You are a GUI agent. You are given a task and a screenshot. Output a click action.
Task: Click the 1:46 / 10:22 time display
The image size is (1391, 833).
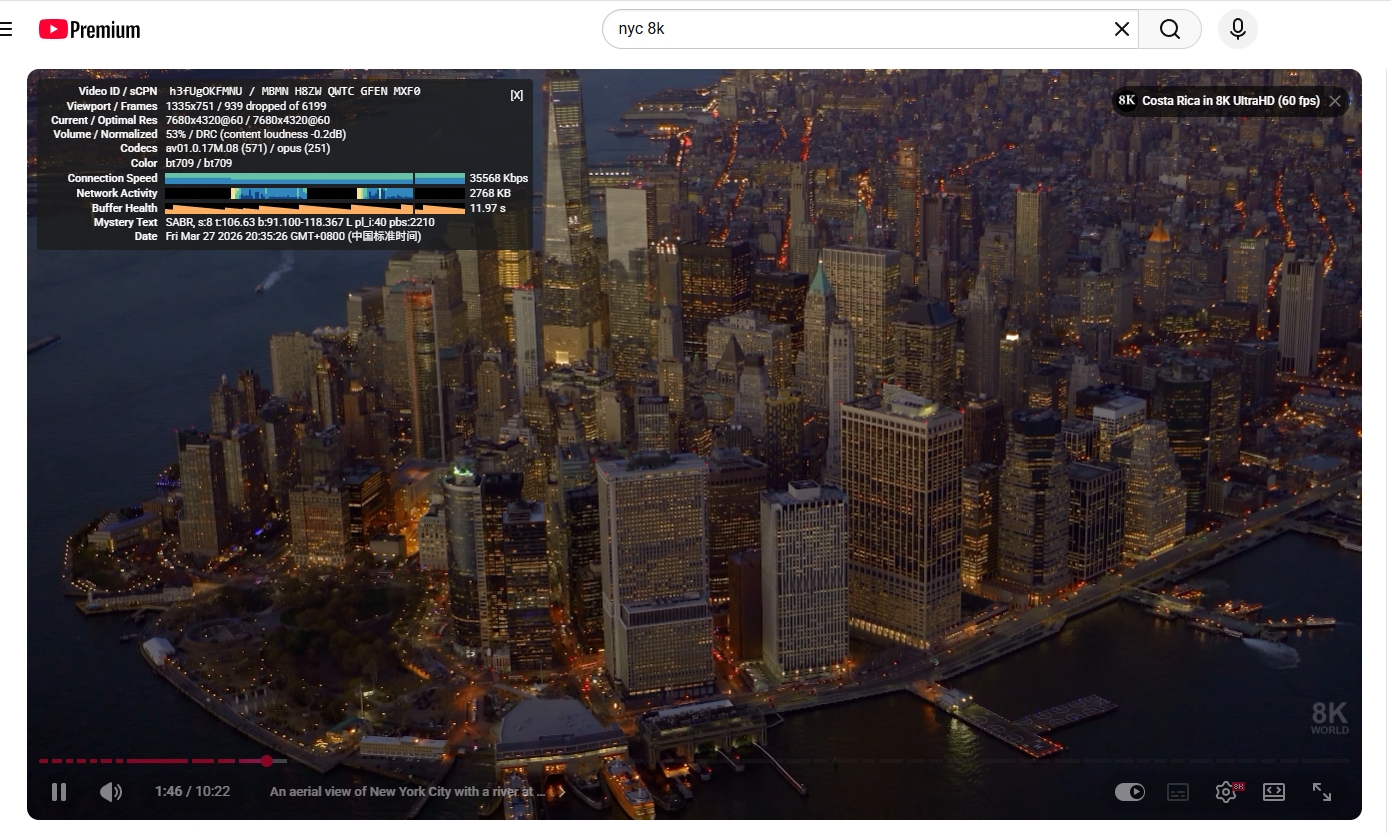pyautogui.click(x=192, y=792)
